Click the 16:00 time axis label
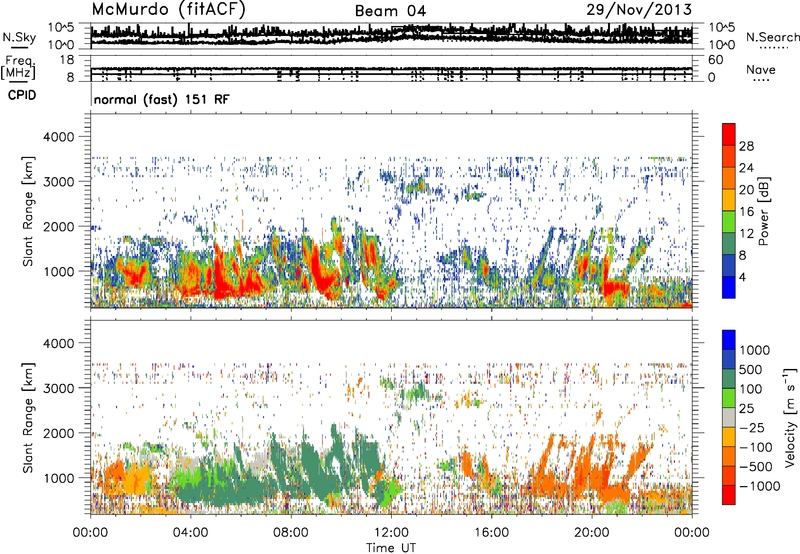Image resolution: width=800 pixels, height=554 pixels. pyautogui.click(x=491, y=533)
